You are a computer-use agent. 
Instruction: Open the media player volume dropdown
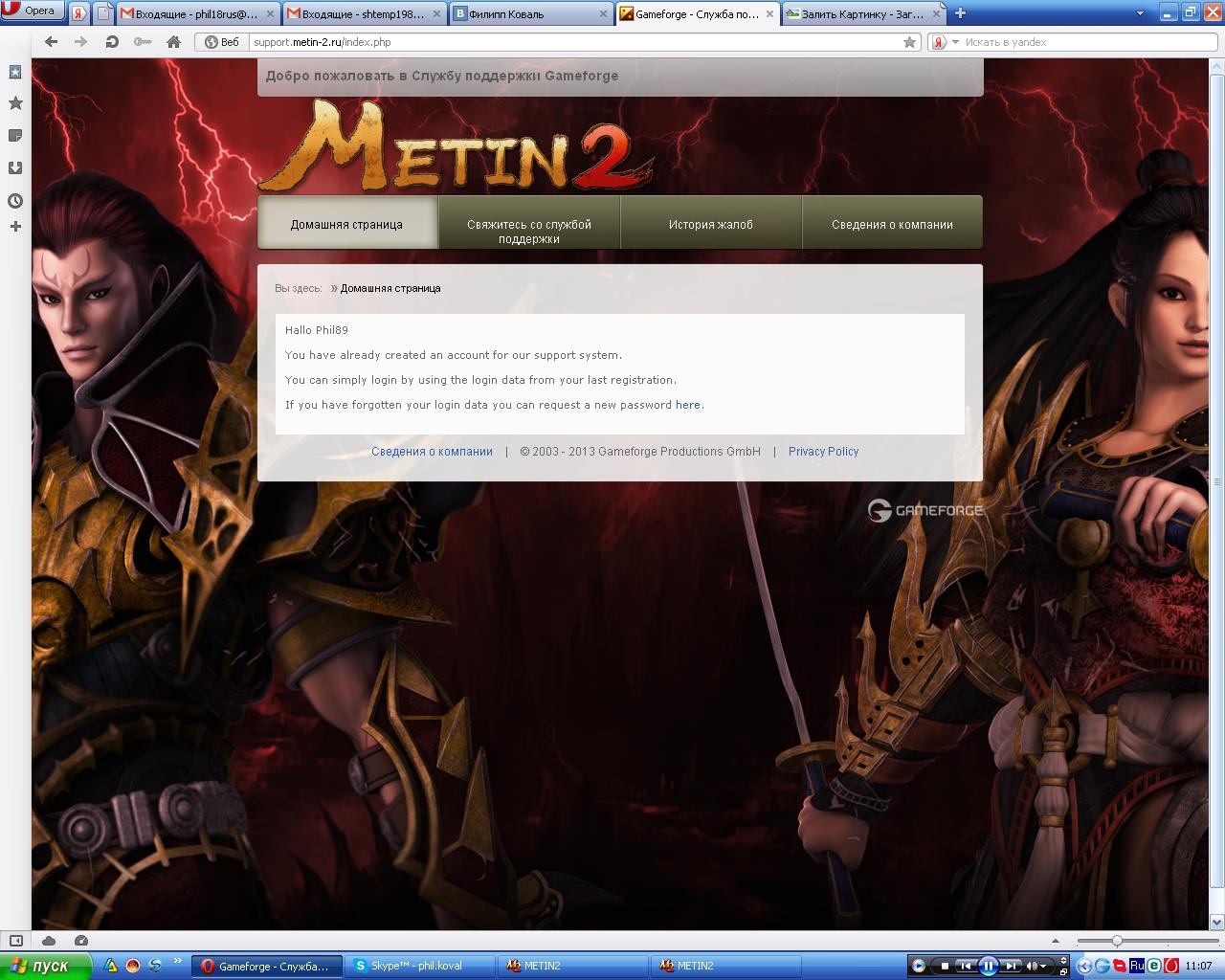click(x=1041, y=966)
